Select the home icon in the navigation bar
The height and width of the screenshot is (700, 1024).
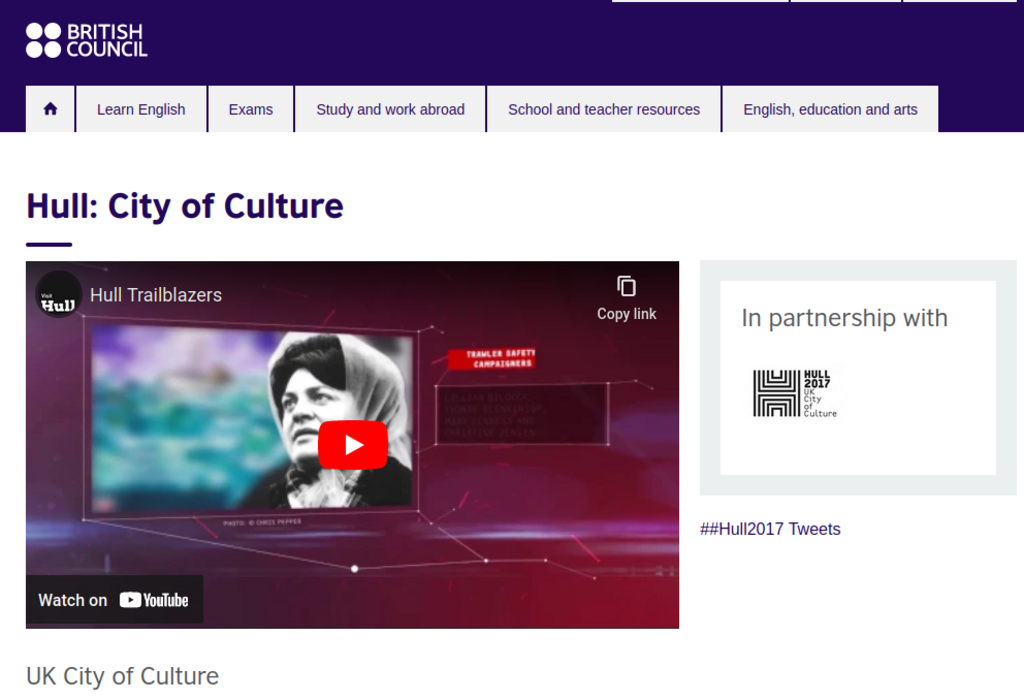[49, 108]
